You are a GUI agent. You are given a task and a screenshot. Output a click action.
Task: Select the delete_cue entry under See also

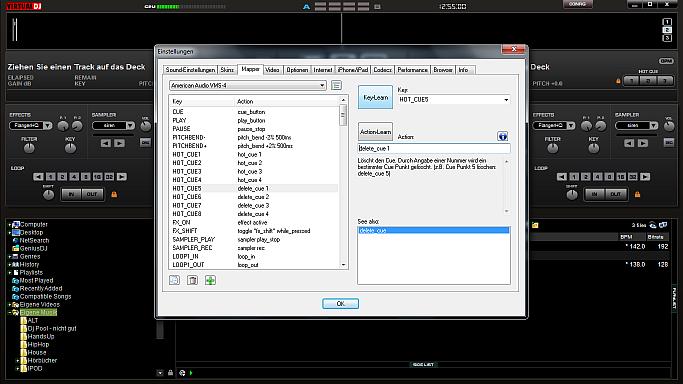pos(434,230)
